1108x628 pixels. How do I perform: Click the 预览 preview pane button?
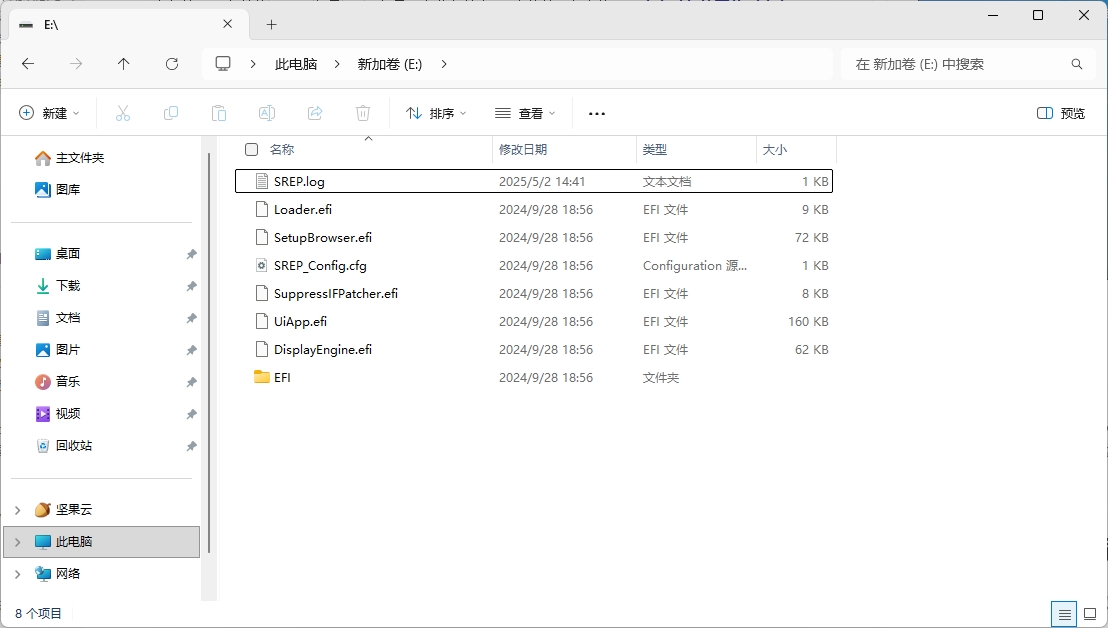click(x=1061, y=113)
